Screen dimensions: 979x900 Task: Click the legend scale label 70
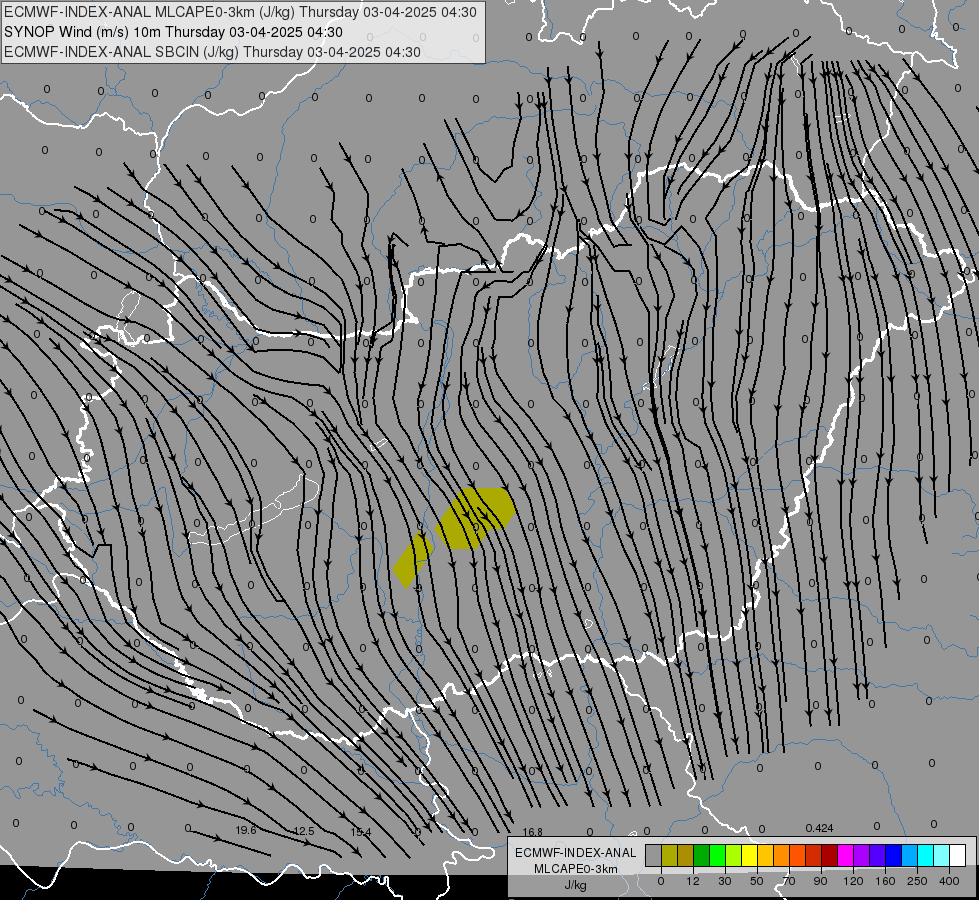789,881
